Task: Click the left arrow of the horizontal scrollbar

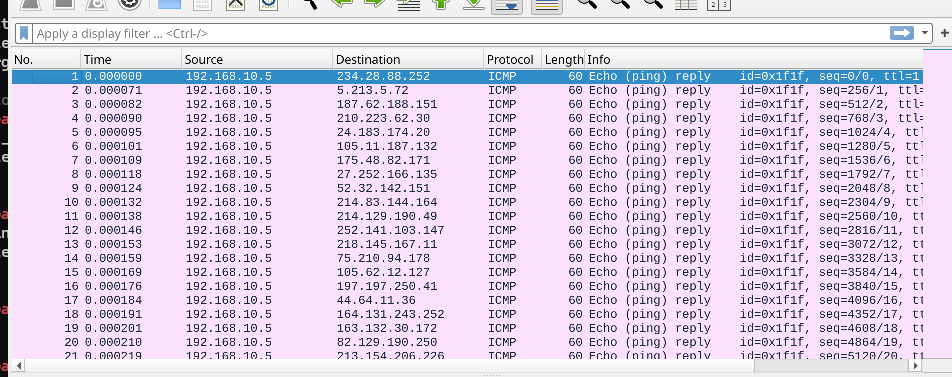Action: click(18, 366)
